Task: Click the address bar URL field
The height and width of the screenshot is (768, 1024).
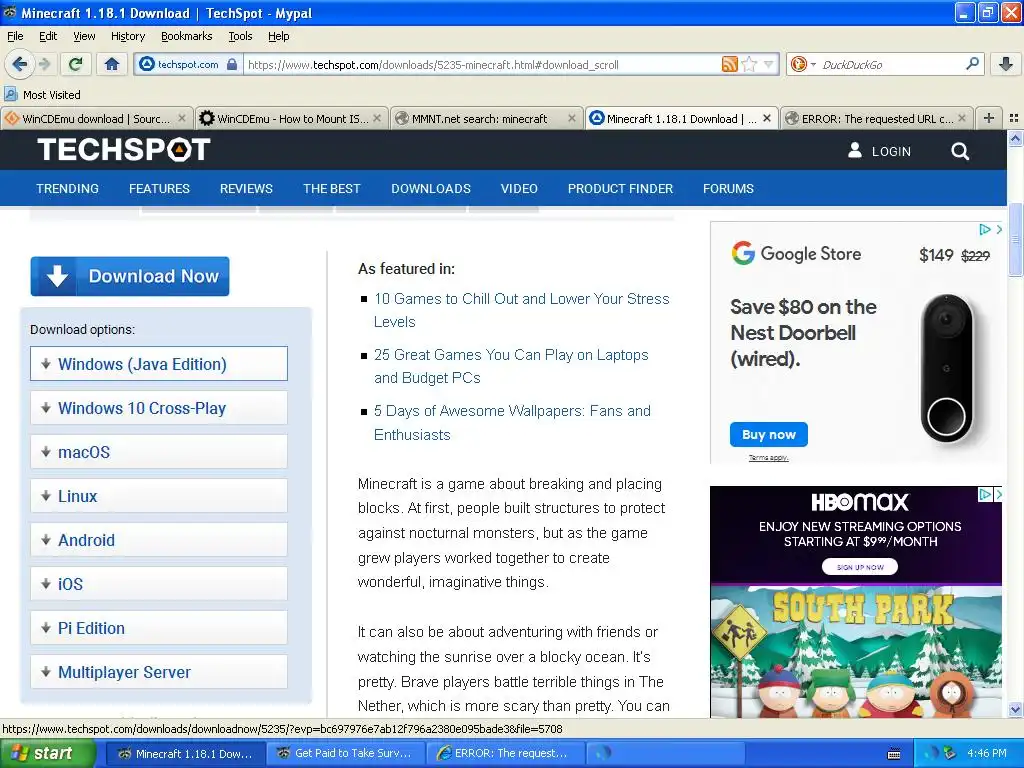Action: pos(482,64)
